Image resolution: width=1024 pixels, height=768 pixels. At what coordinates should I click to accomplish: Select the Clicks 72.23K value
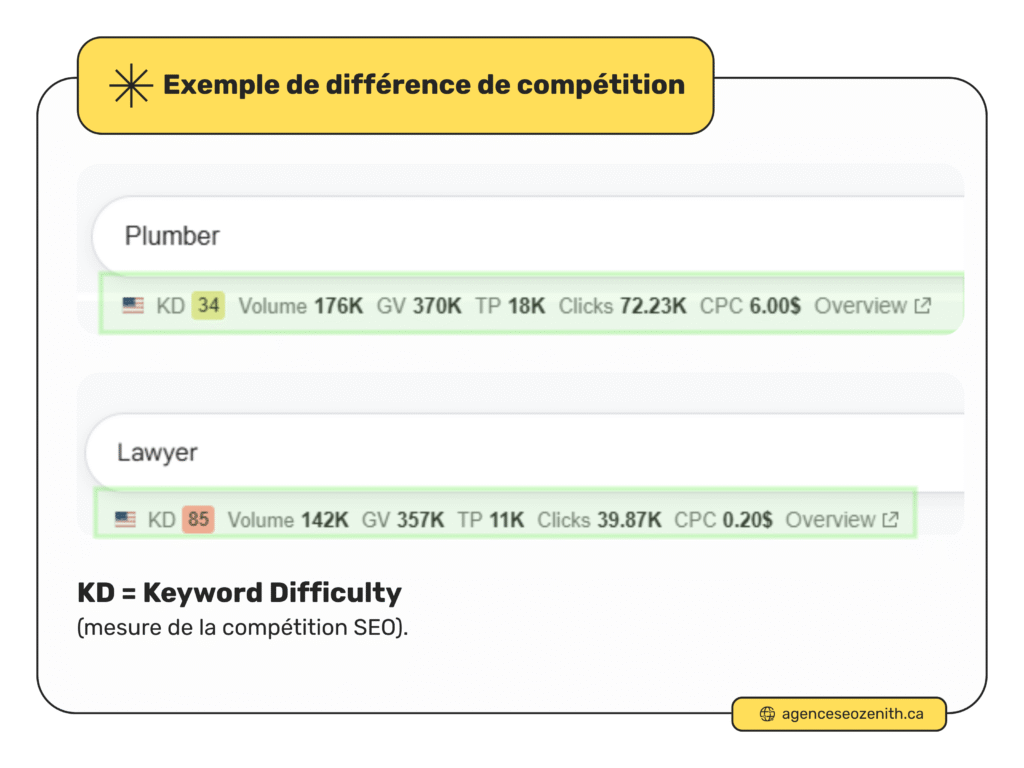point(622,306)
